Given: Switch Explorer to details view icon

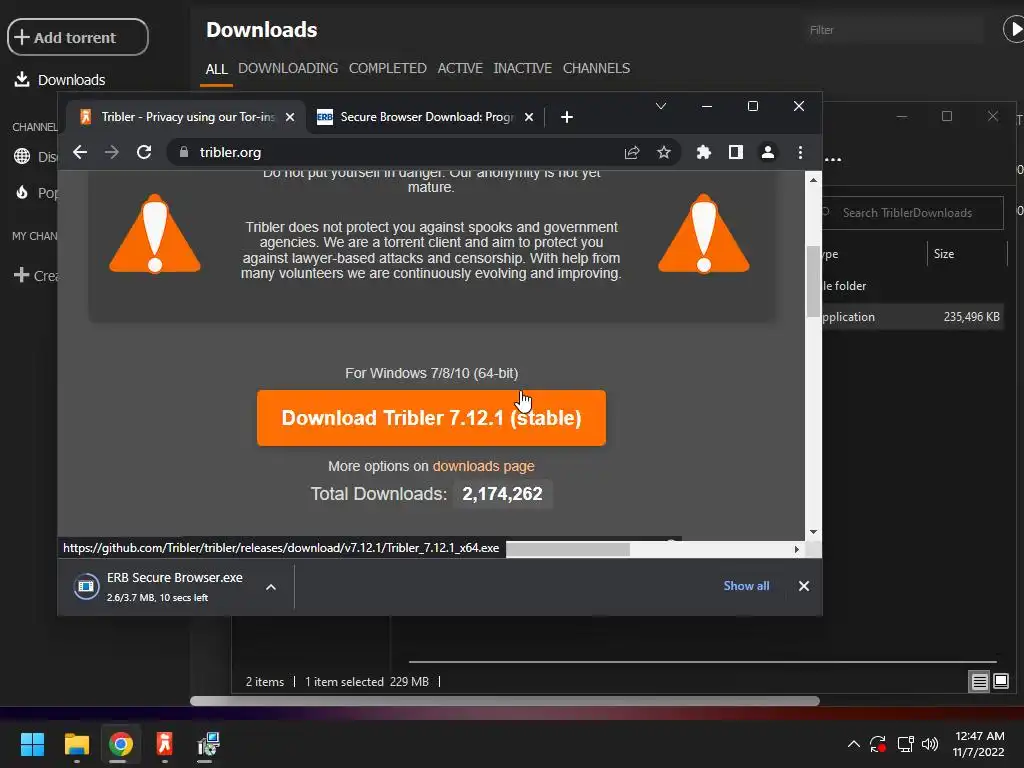Looking at the screenshot, I should [980, 682].
